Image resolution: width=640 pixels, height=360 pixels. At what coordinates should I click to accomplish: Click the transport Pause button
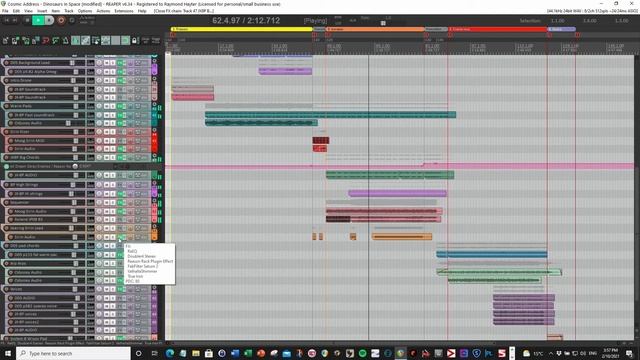coord(49,20)
